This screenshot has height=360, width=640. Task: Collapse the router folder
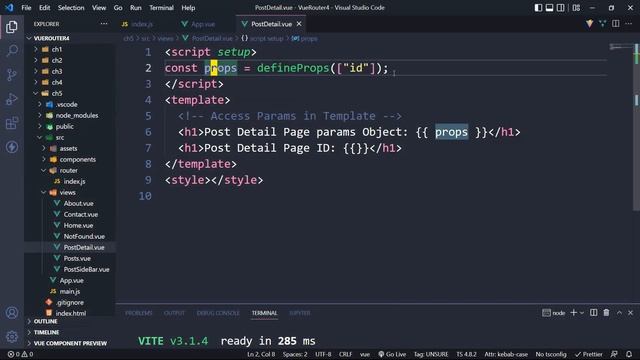(68, 171)
